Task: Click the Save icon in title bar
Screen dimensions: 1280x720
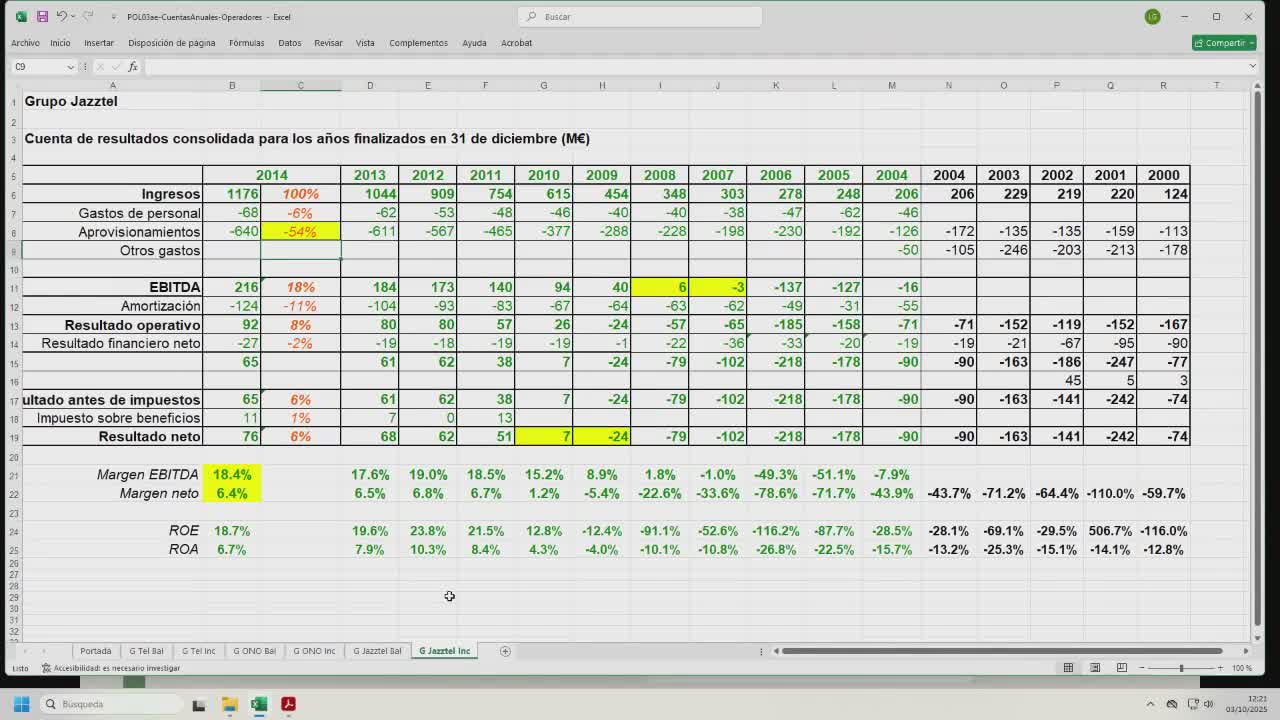Action: point(42,16)
